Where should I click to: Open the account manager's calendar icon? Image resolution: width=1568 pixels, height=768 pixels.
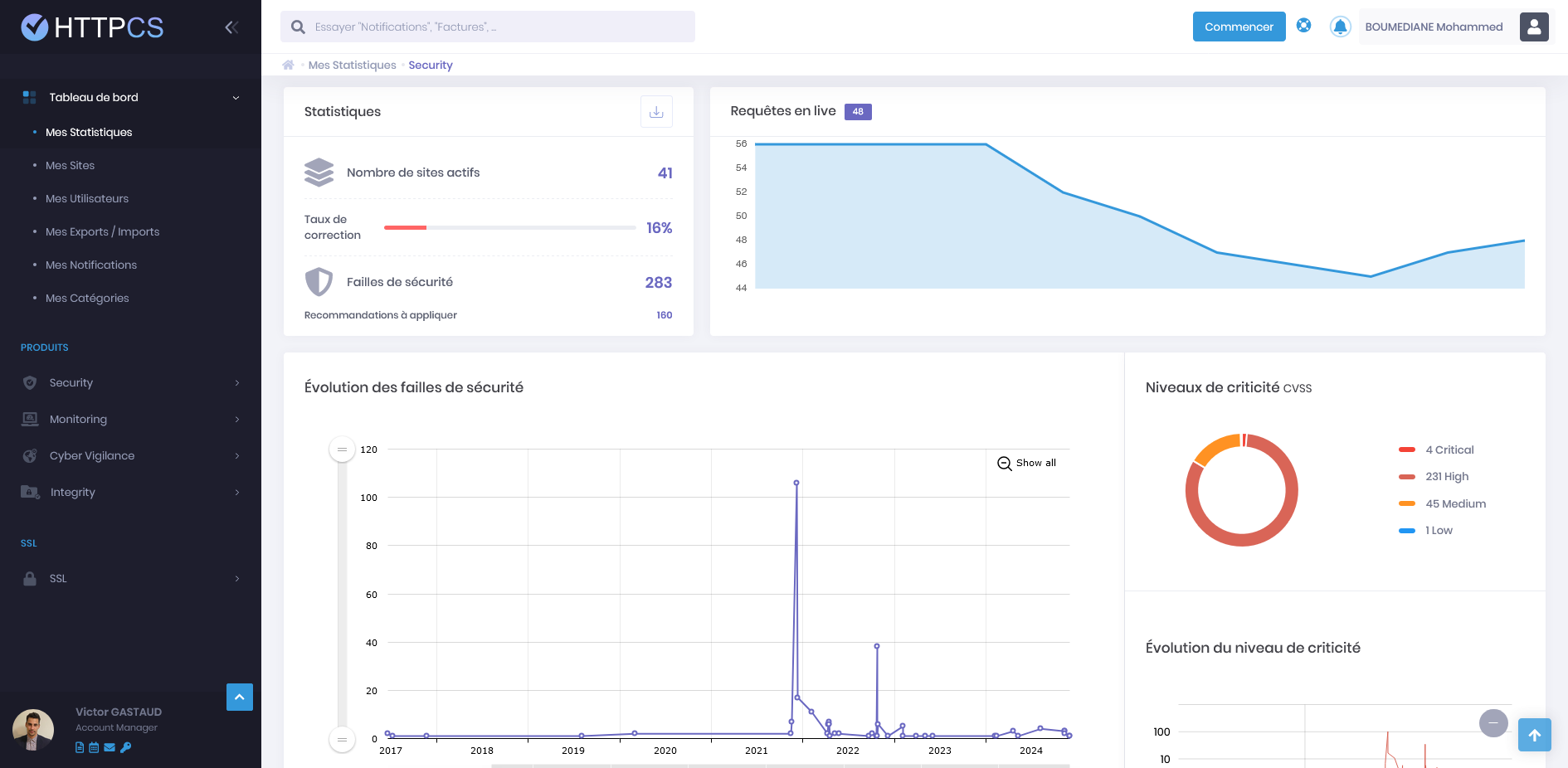pyautogui.click(x=92, y=747)
